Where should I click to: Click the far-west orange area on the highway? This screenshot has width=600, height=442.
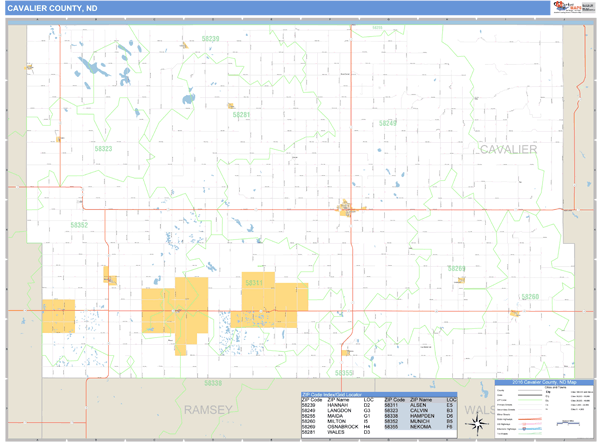(58, 316)
